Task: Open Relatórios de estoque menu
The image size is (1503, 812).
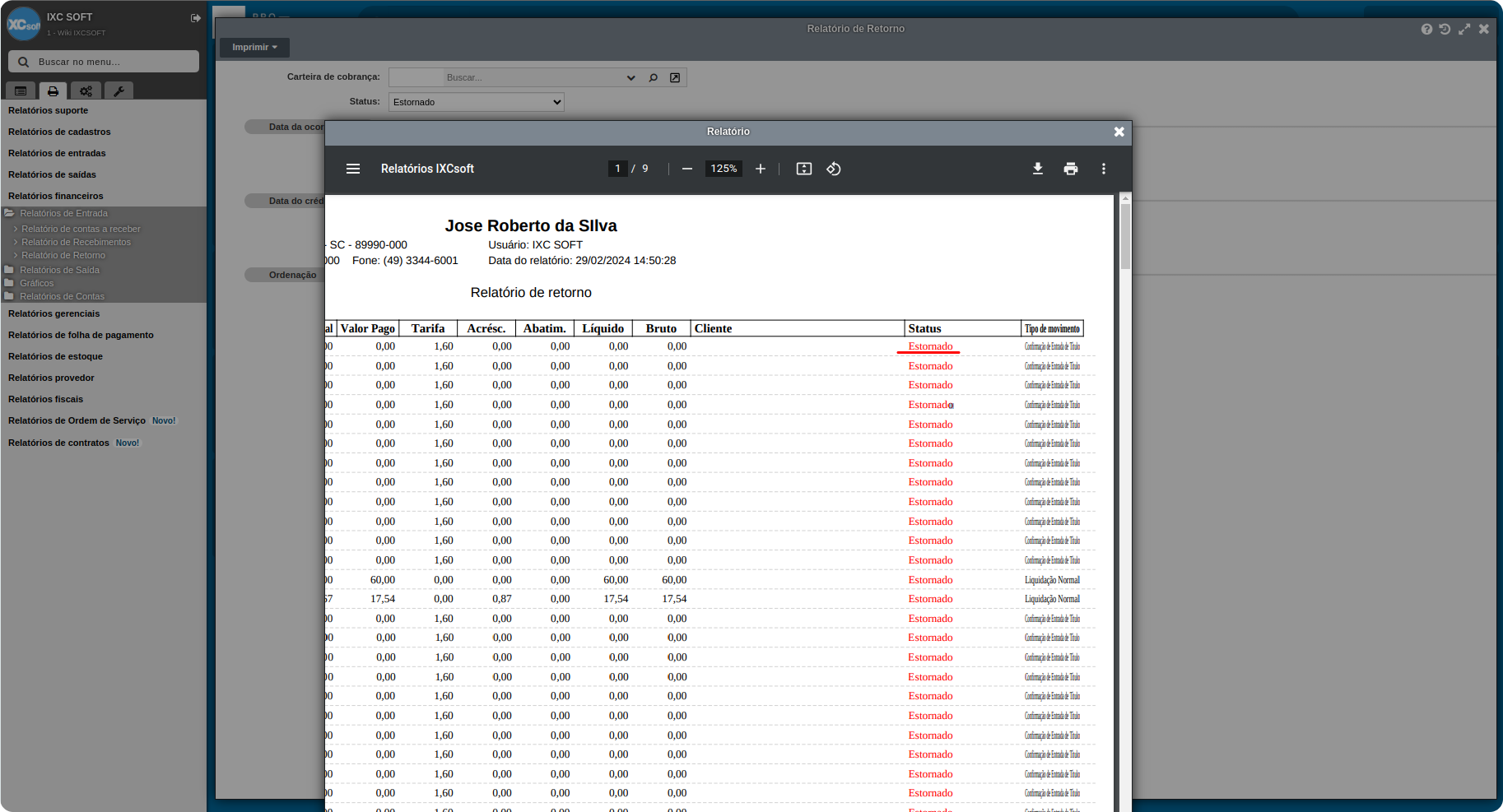Action: pos(55,356)
